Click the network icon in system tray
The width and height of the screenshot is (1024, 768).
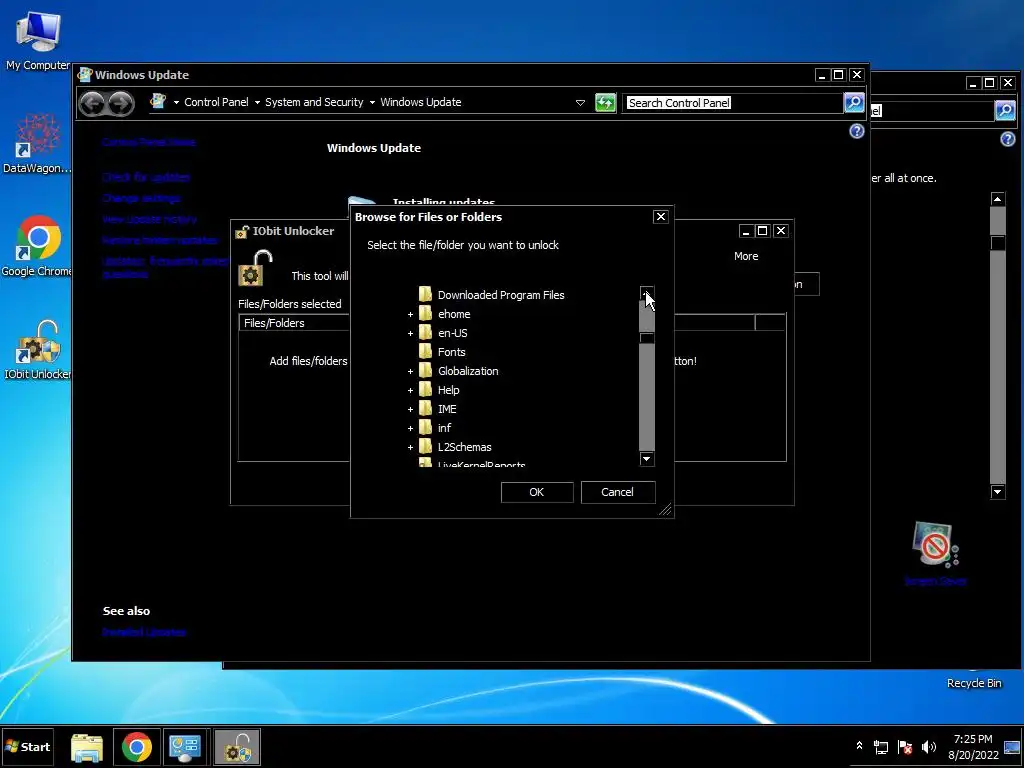(x=881, y=747)
